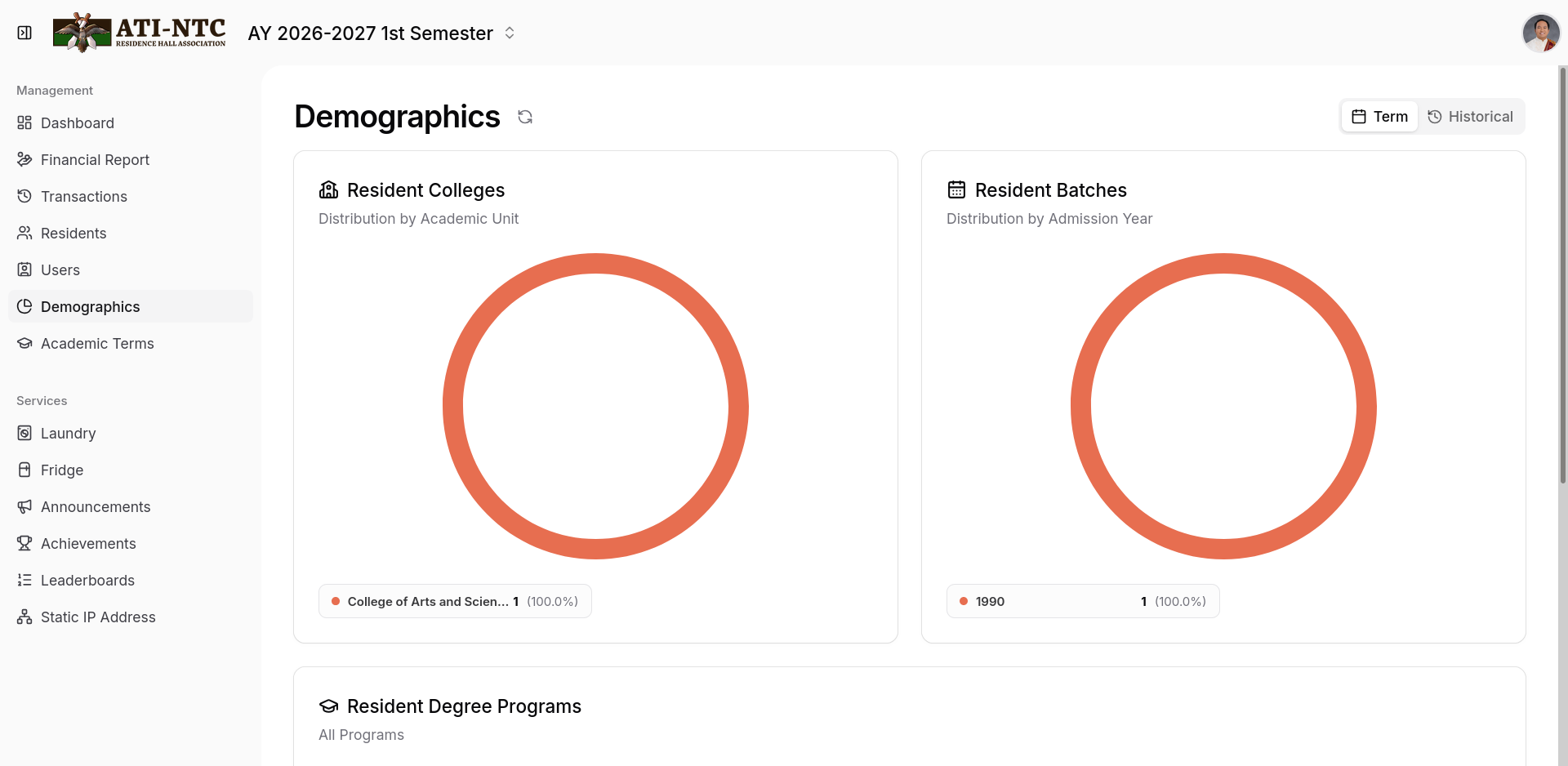This screenshot has width=1568, height=766.
Task: Click the Academic Terms graduation cap icon
Action: 24,343
